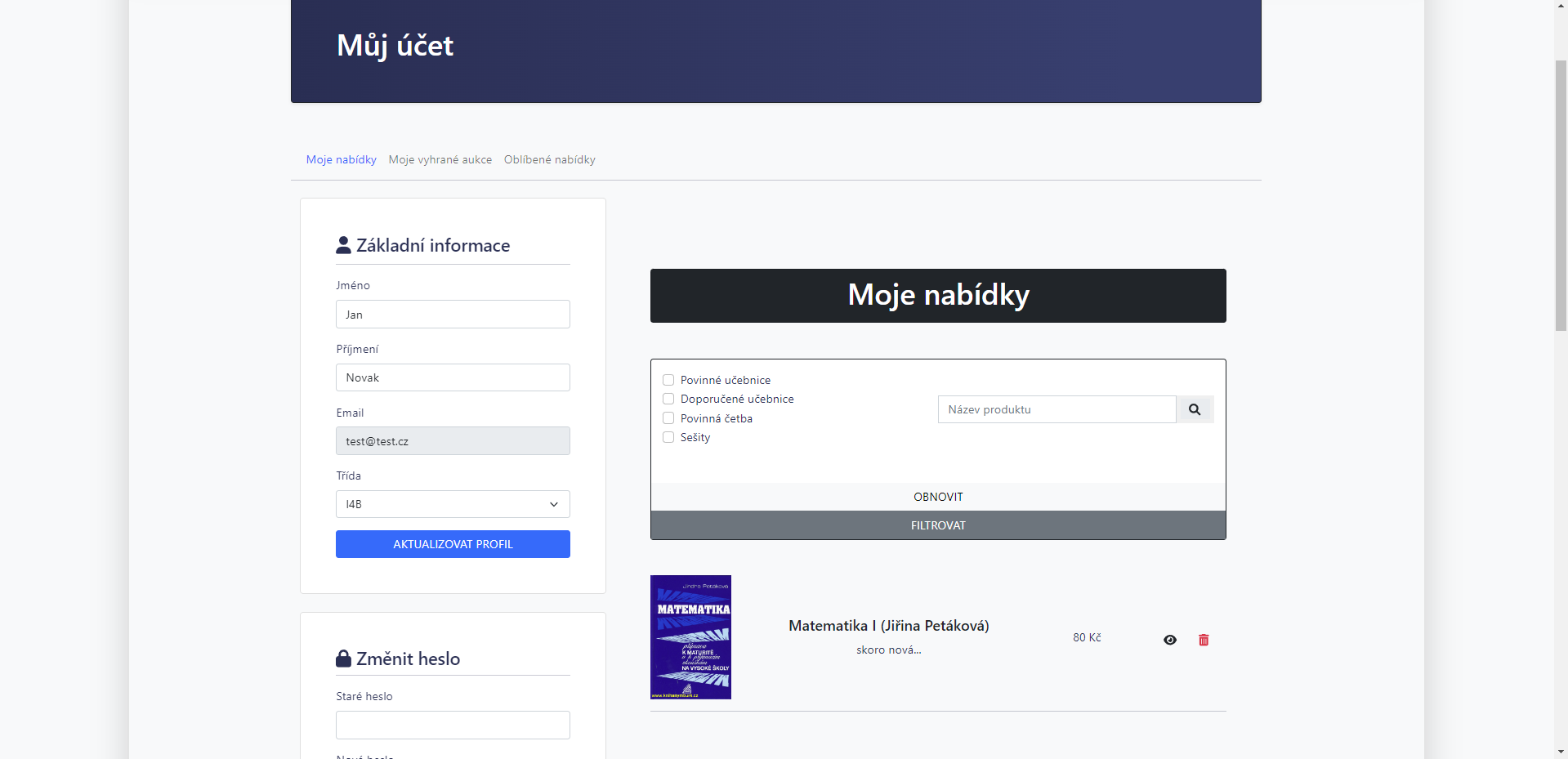The width and height of the screenshot is (1568, 759).
Task: Click the Matematika book cover thumbnail
Action: pos(690,636)
